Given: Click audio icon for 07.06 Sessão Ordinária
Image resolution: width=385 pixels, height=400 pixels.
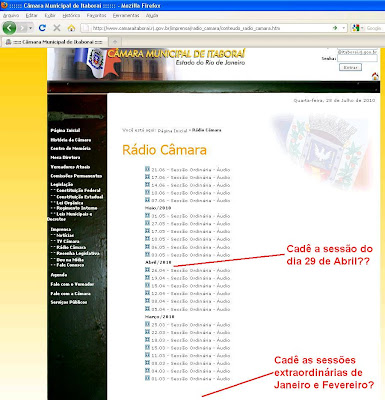Looking at the screenshot, I should click(147, 200).
